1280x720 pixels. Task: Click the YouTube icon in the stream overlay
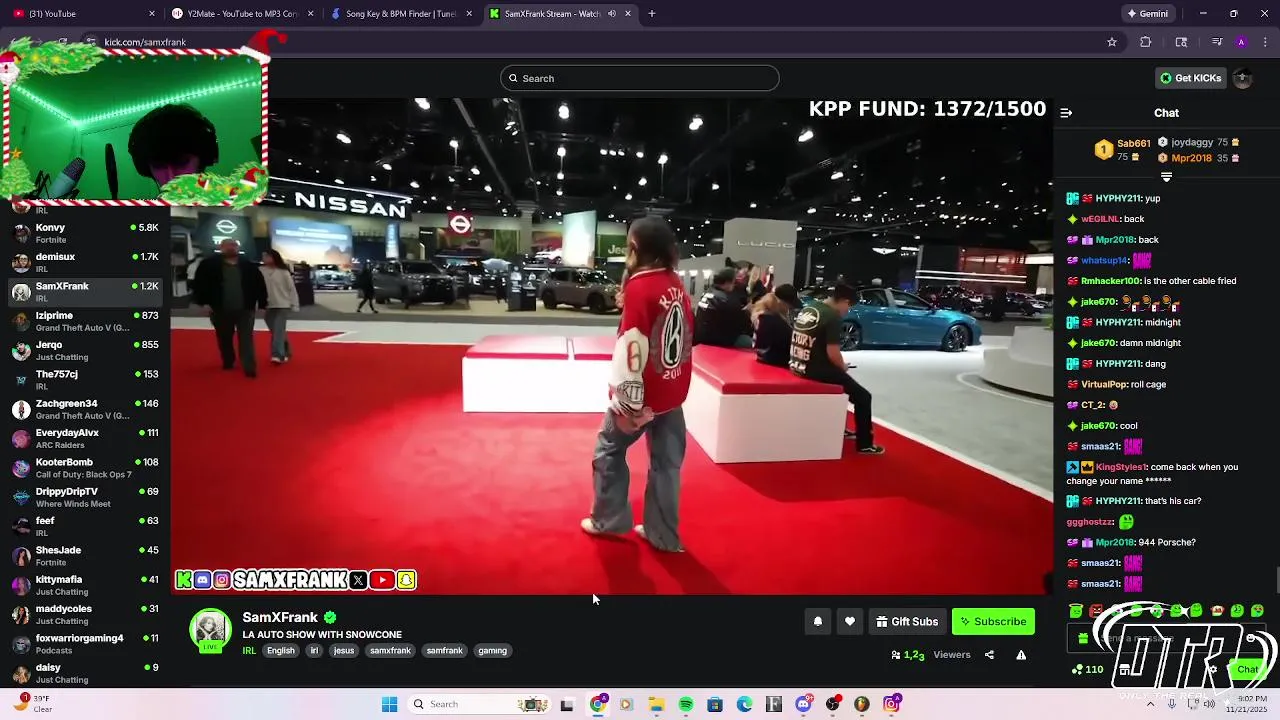pyautogui.click(x=382, y=580)
